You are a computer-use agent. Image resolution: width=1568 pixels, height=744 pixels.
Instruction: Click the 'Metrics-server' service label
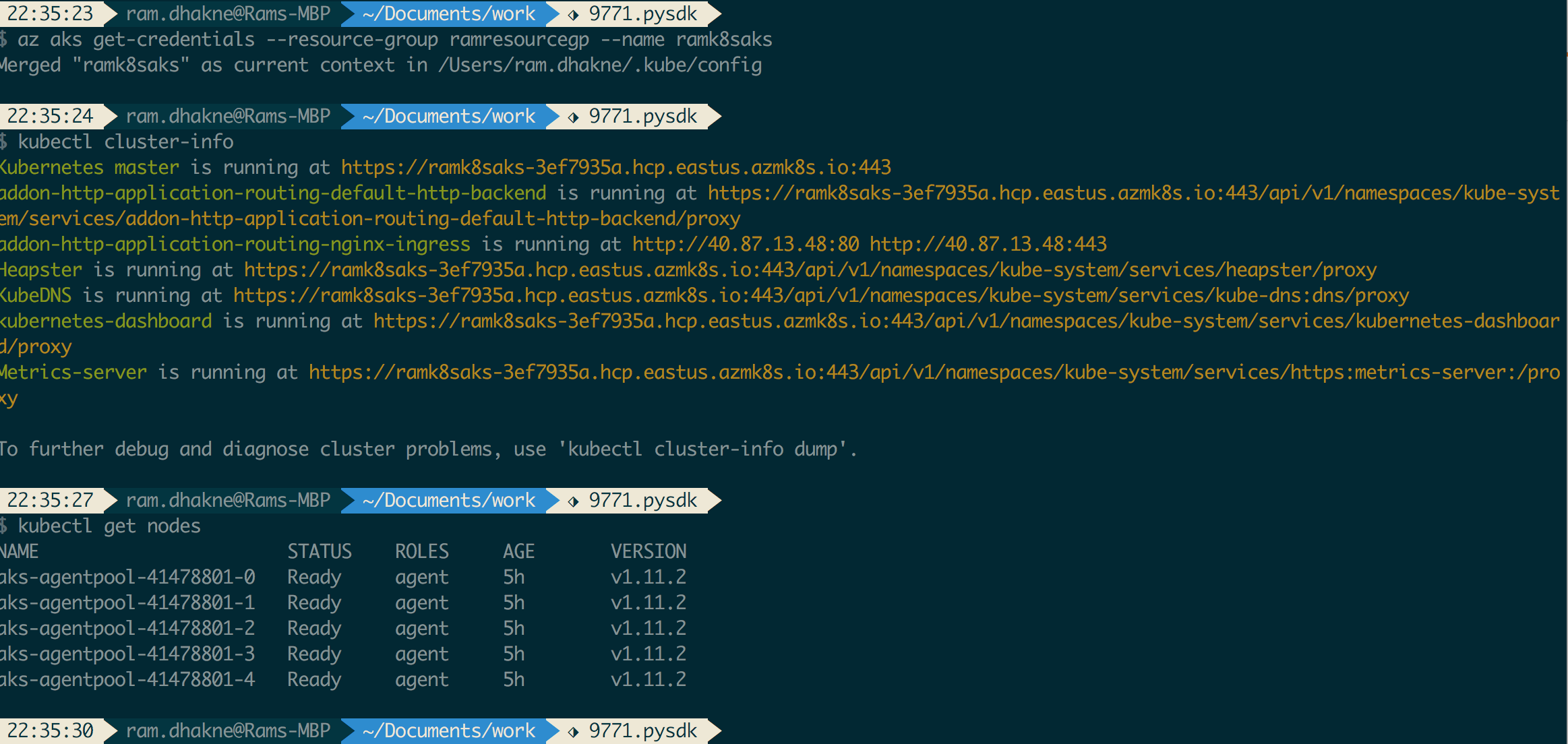[x=73, y=372]
